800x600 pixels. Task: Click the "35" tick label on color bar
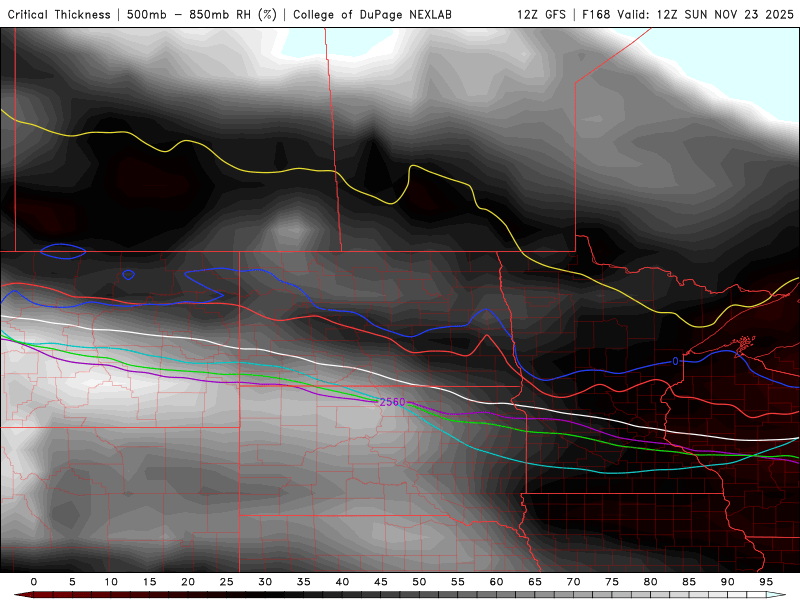coord(304,582)
